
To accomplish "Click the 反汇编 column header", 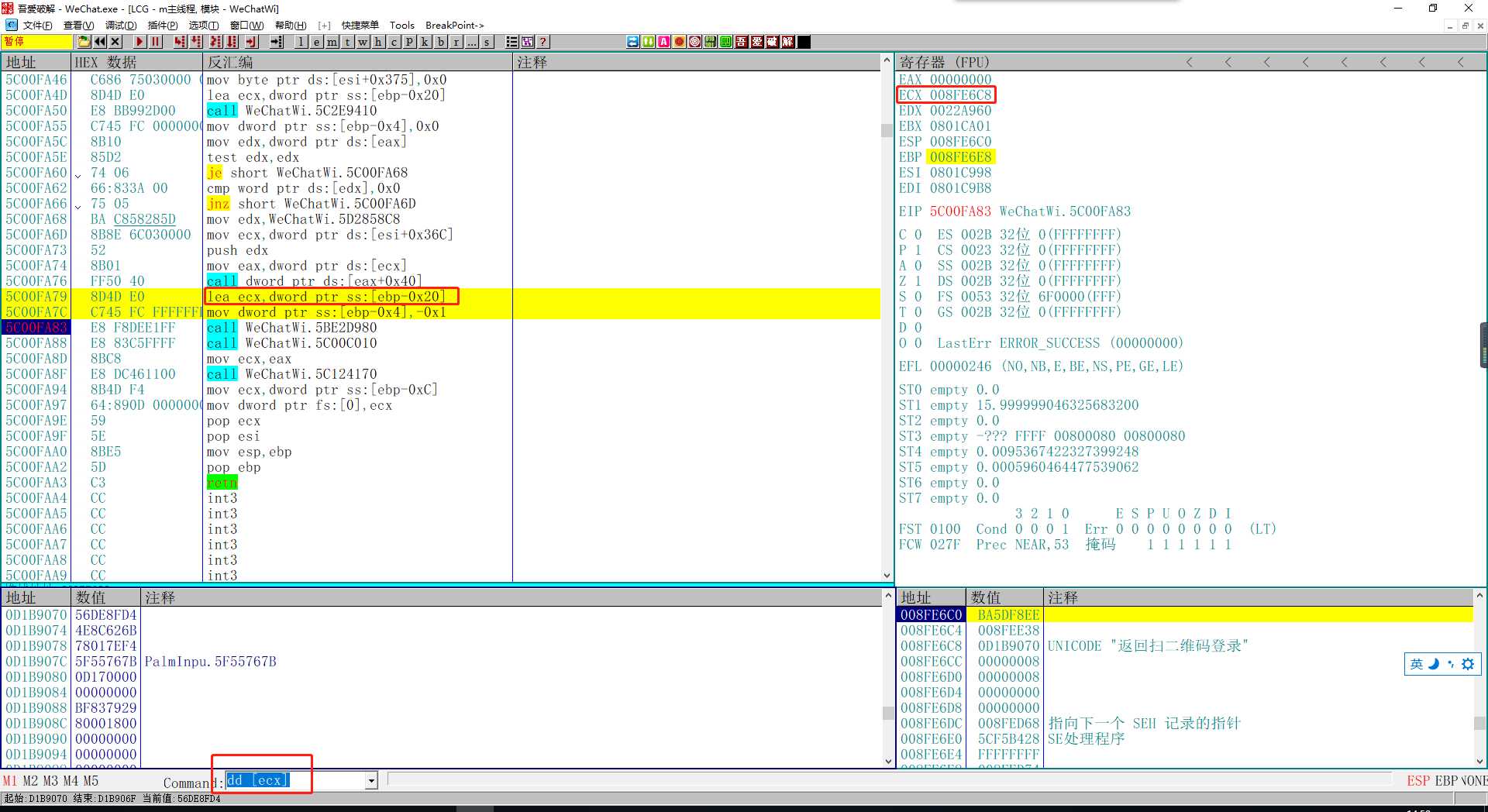I will pyautogui.click(x=357, y=62).
